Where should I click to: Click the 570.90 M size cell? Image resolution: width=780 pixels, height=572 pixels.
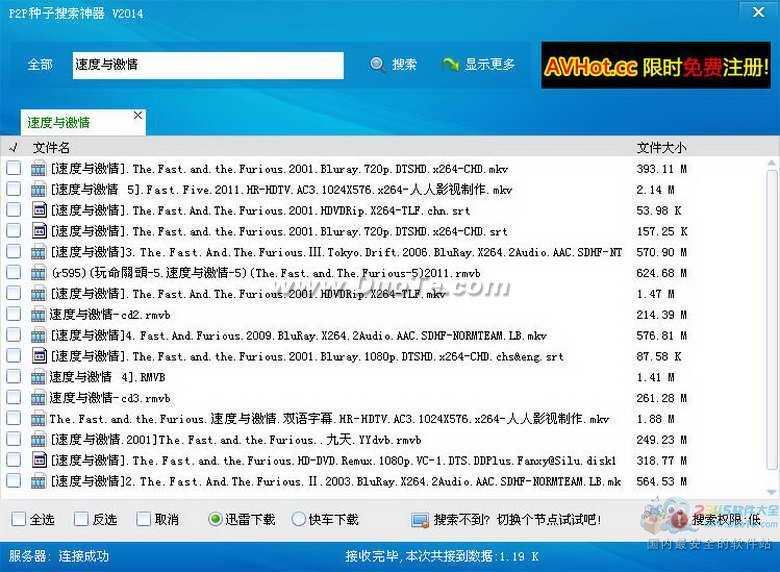tap(662, 252)
